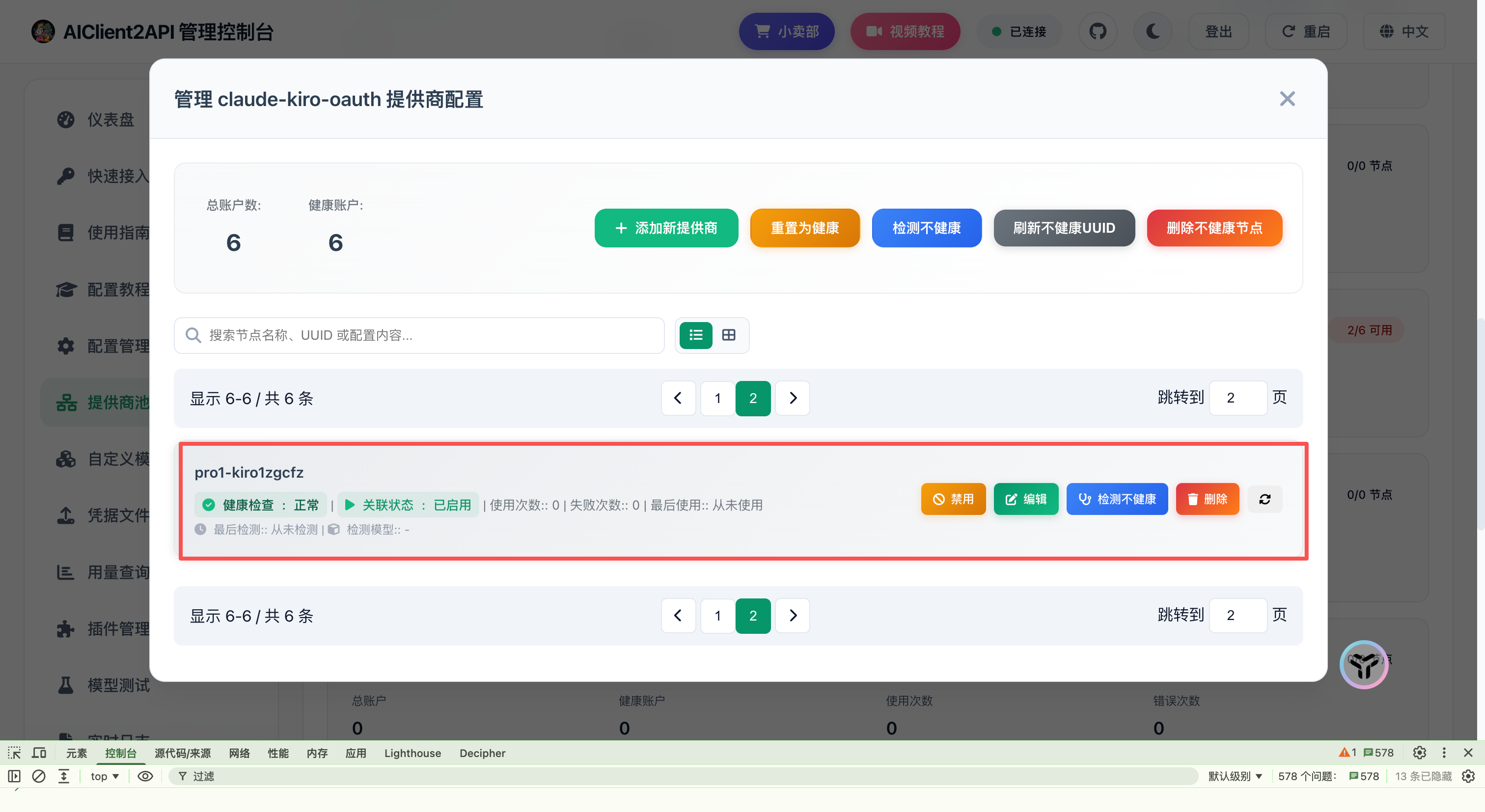1485x812 pixels.
Task: Open the 视频教程 video tutorial
Action: coord(905,31)
